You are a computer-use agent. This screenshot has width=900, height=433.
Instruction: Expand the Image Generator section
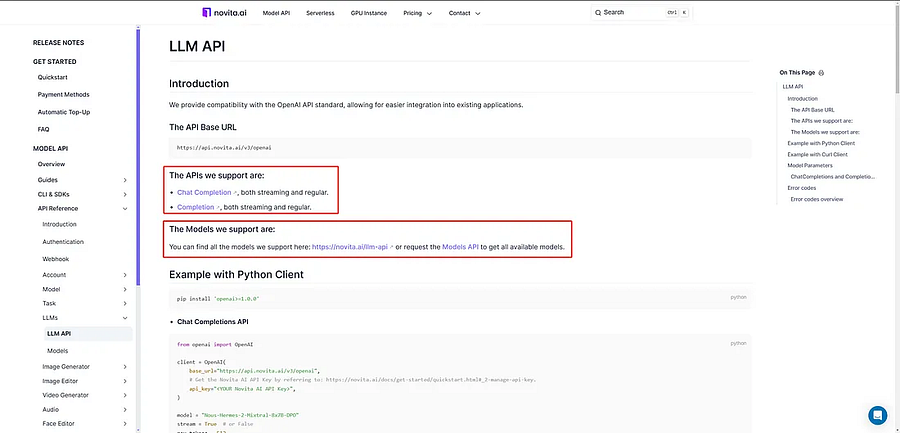pyautogui.click(x=85, y=366)
